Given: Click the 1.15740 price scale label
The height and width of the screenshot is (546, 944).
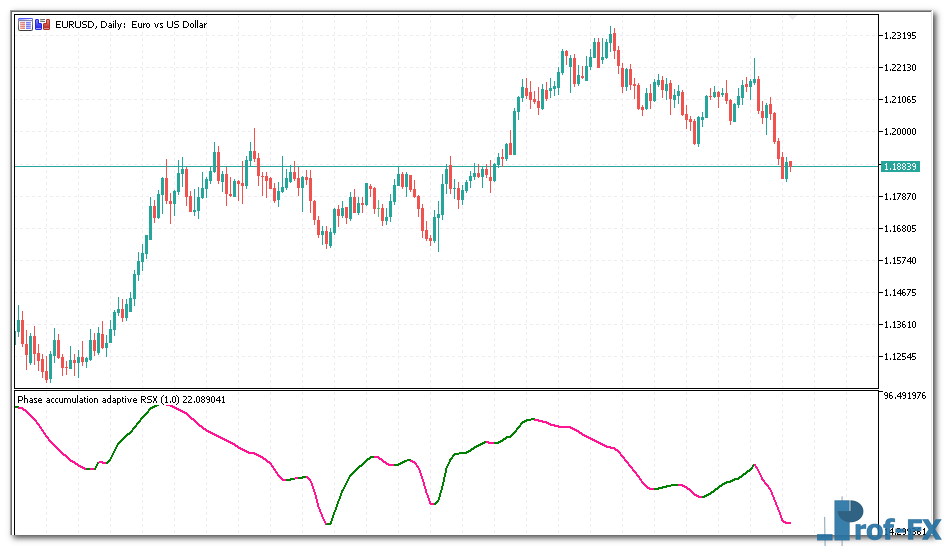Looking at the screenshot, I should 901,260.
